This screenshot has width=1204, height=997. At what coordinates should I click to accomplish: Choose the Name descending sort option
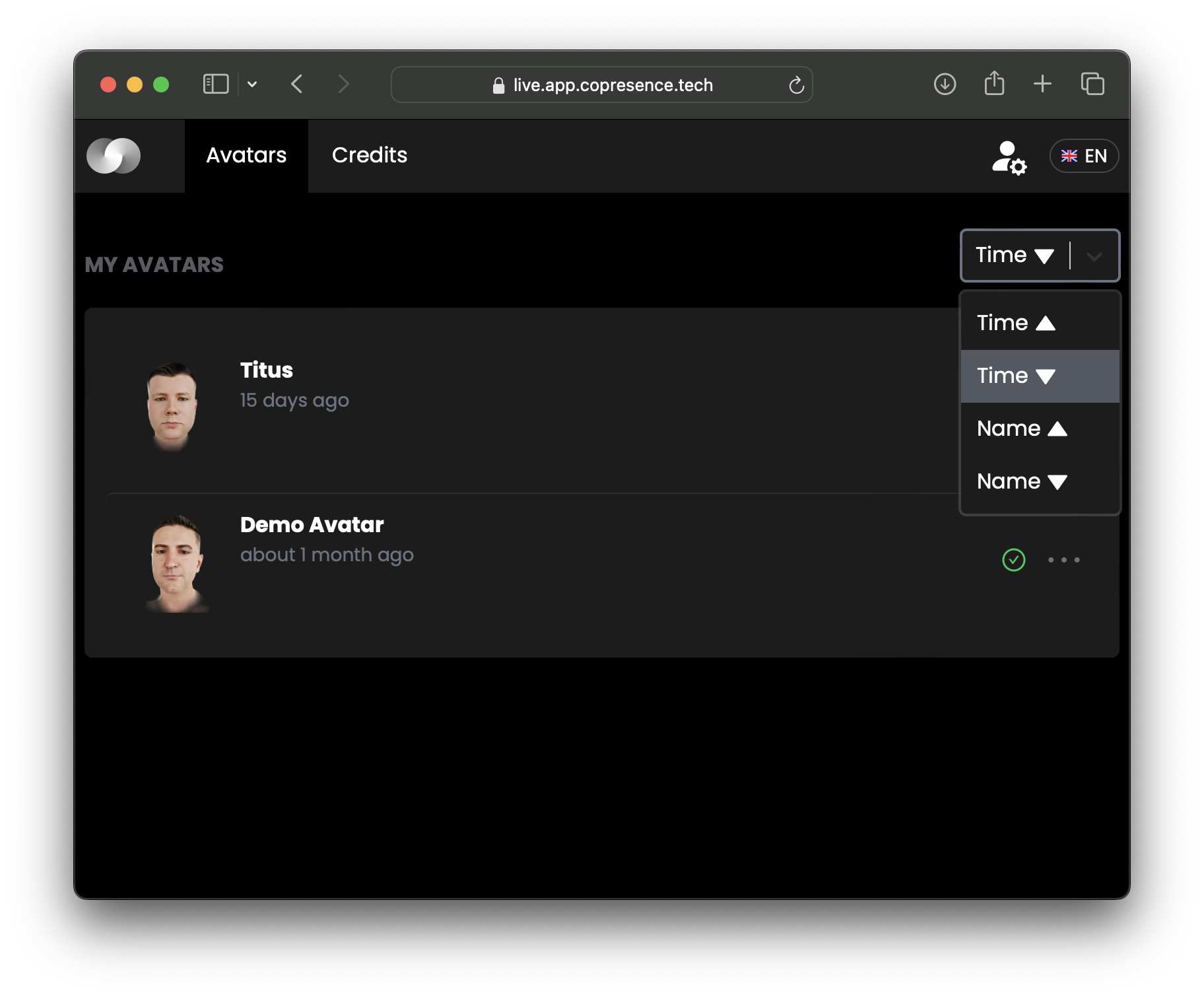tap(1040, 481)
